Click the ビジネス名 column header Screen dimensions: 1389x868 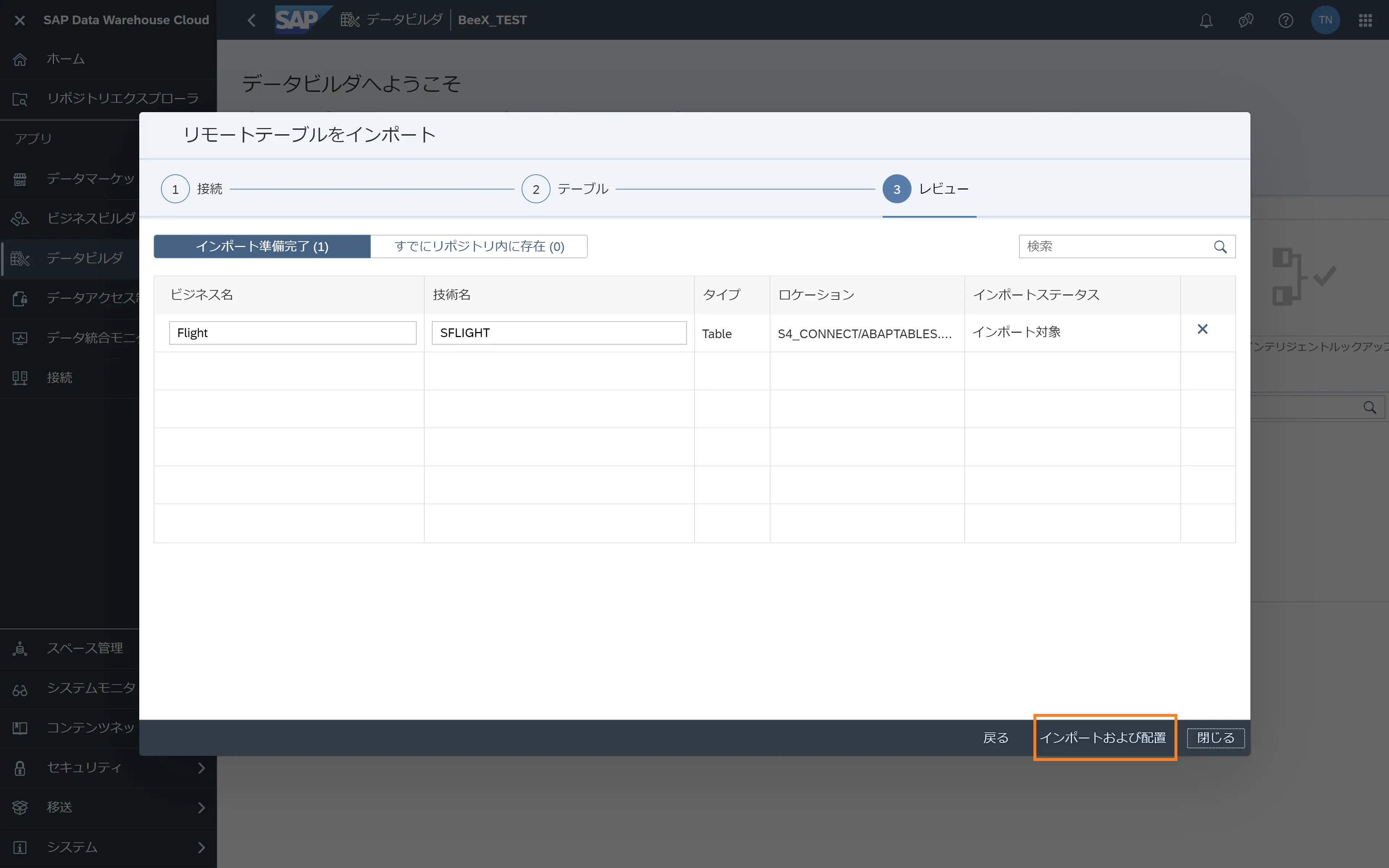[289, 295]
